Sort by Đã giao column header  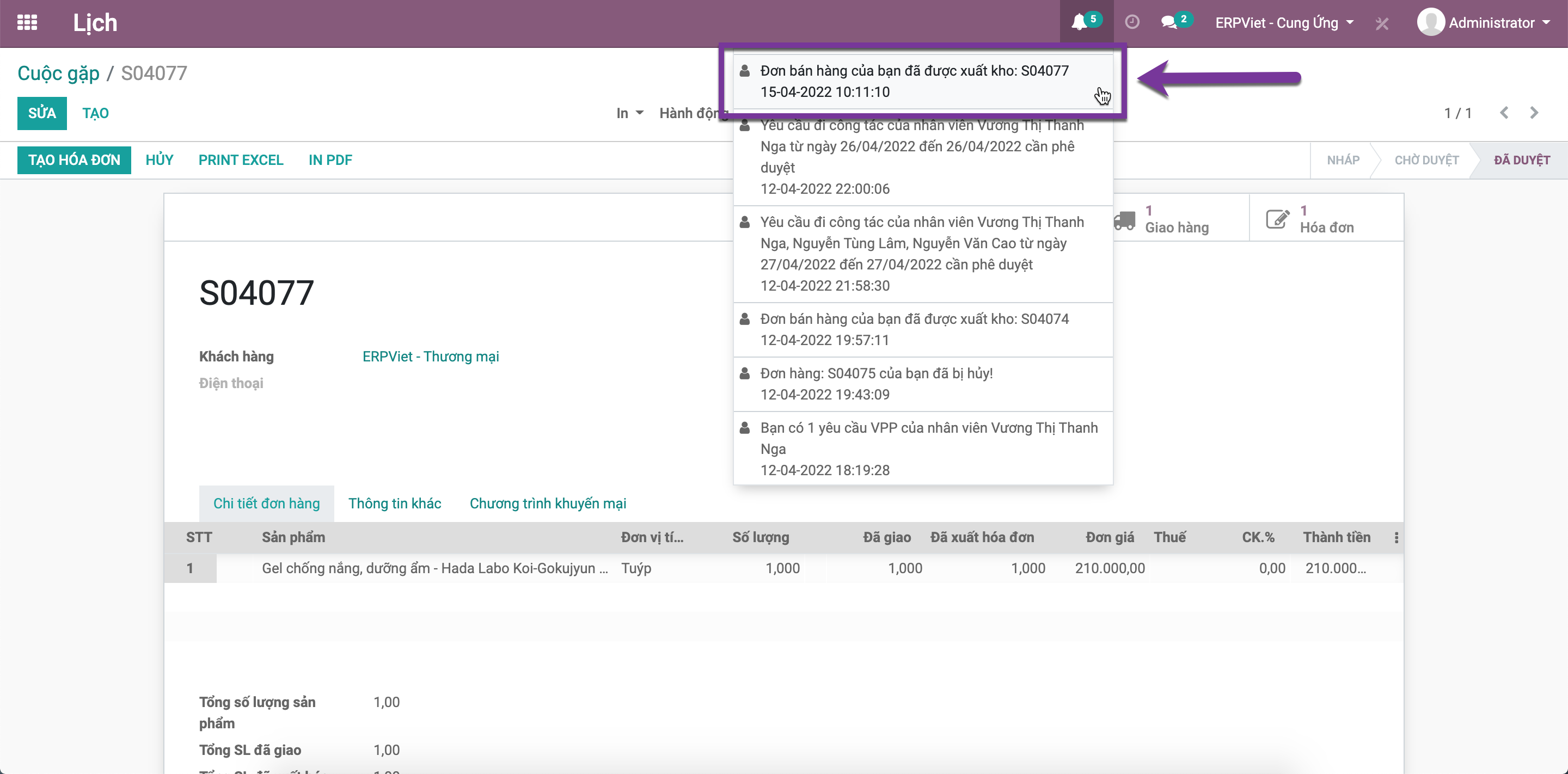pos(886,537)
